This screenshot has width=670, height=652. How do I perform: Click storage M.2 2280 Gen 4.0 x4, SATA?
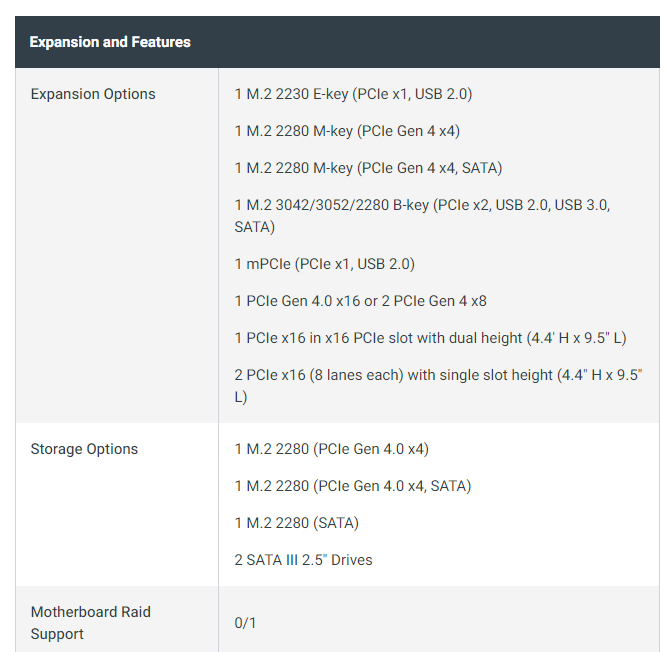pyautogui.click(x=353, y=486)
